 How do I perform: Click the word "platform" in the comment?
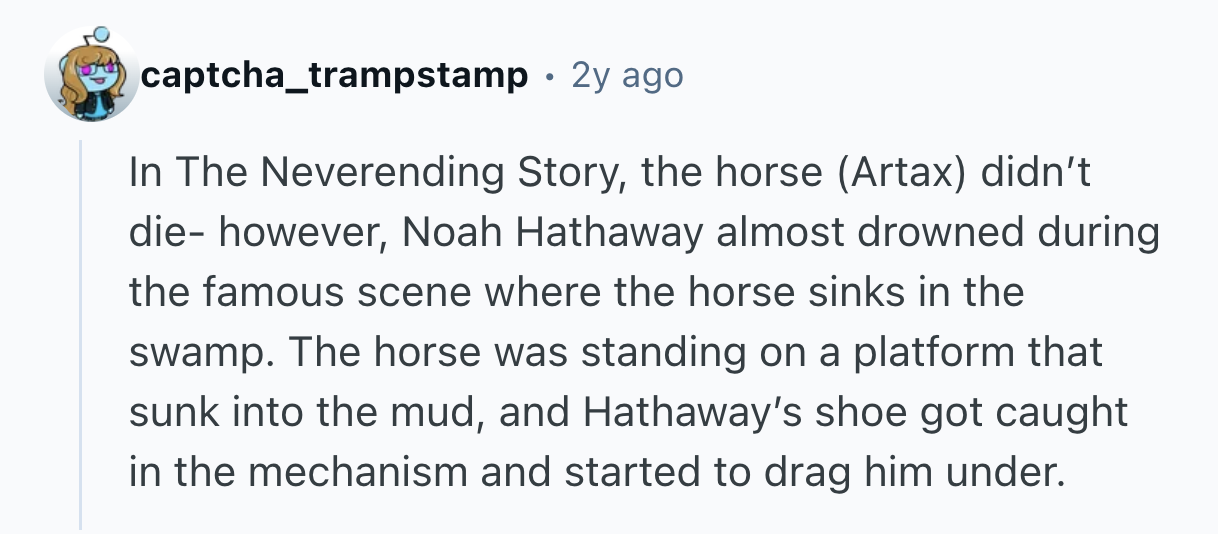[x=924, y=353]
